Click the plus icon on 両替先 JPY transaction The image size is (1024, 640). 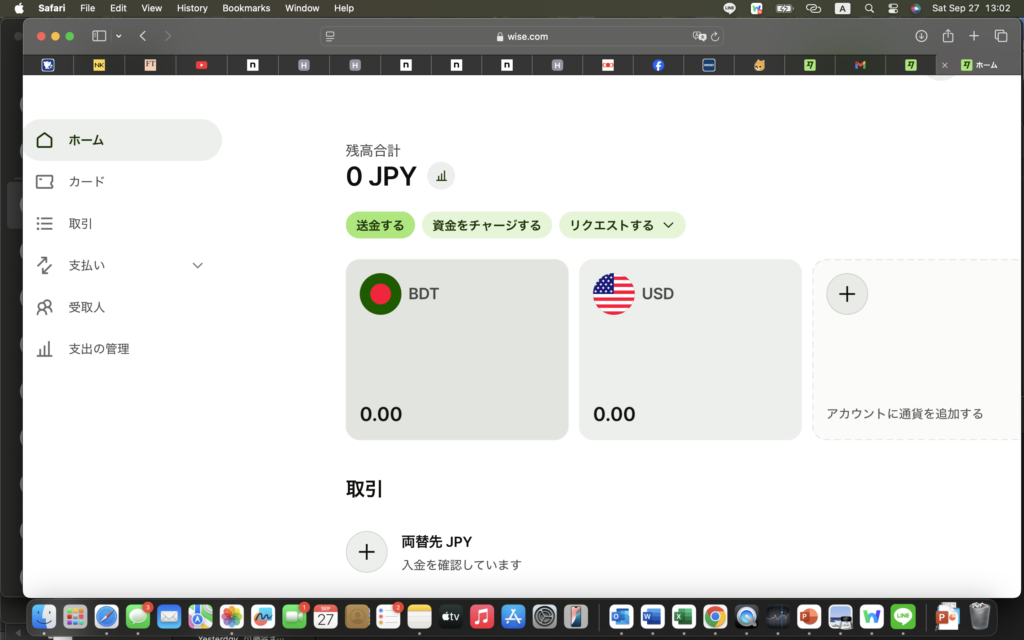(x=367, y=551)
